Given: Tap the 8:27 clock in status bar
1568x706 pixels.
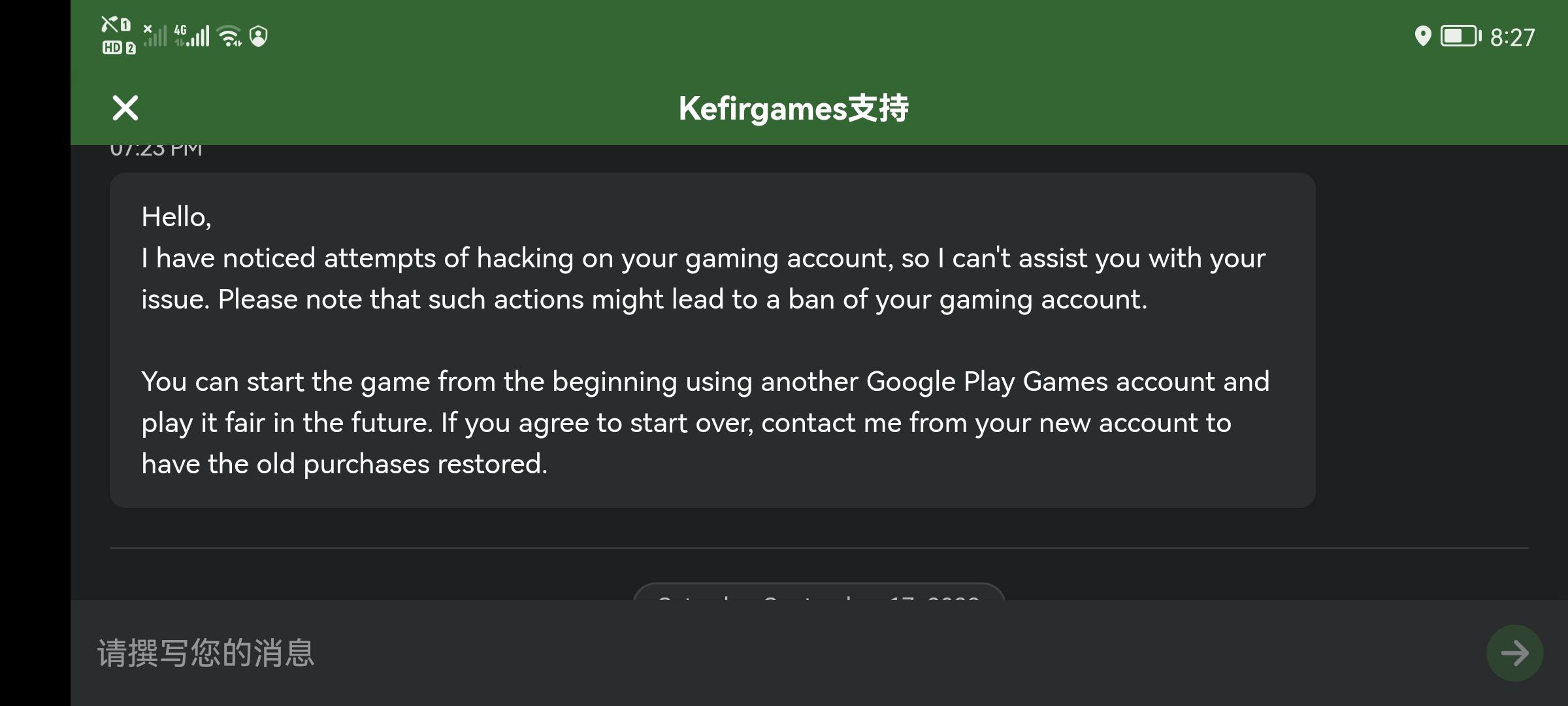Looking at the screenshot, I should click(x=1512, y=37).
